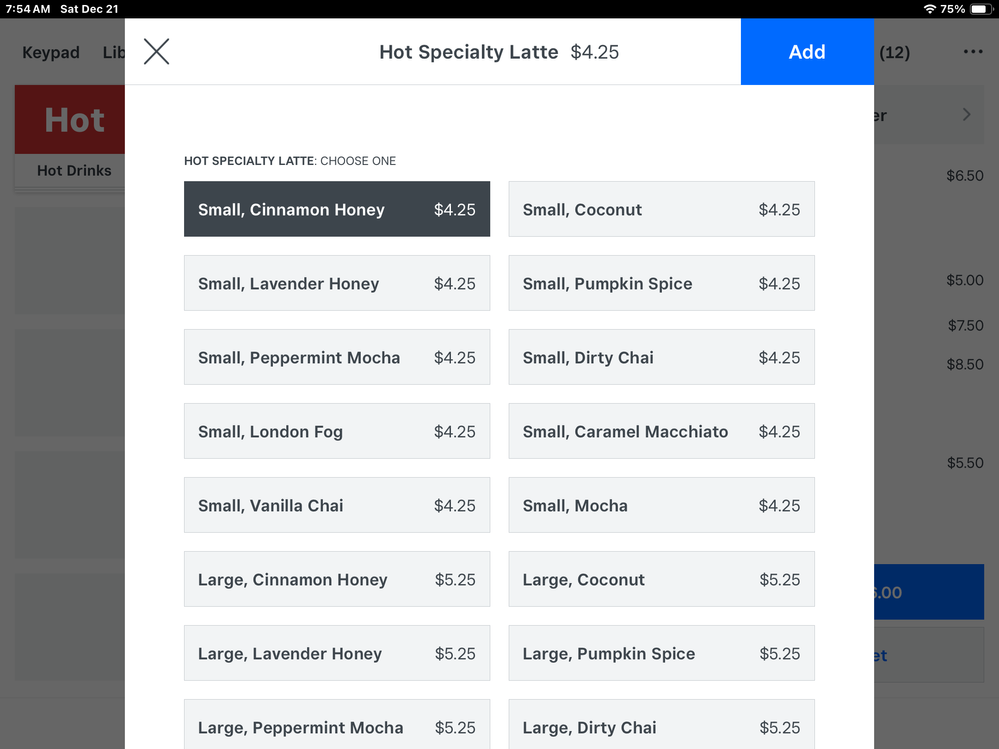Open the three-dot more options menu
The height and width of the screenshot is (749, 999).
[972, 52]
